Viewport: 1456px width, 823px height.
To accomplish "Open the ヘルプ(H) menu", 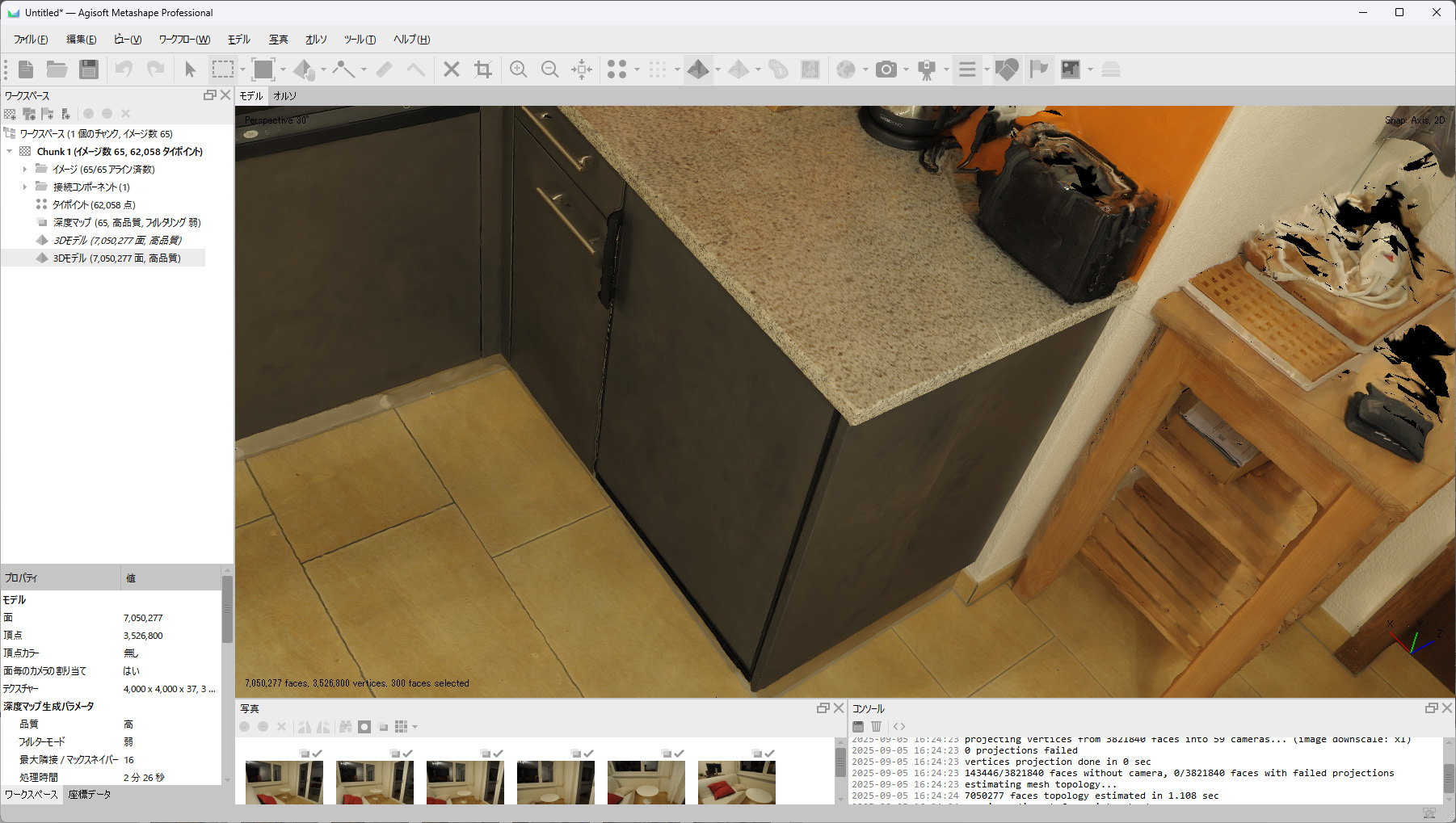I will (x=411, y=40).
